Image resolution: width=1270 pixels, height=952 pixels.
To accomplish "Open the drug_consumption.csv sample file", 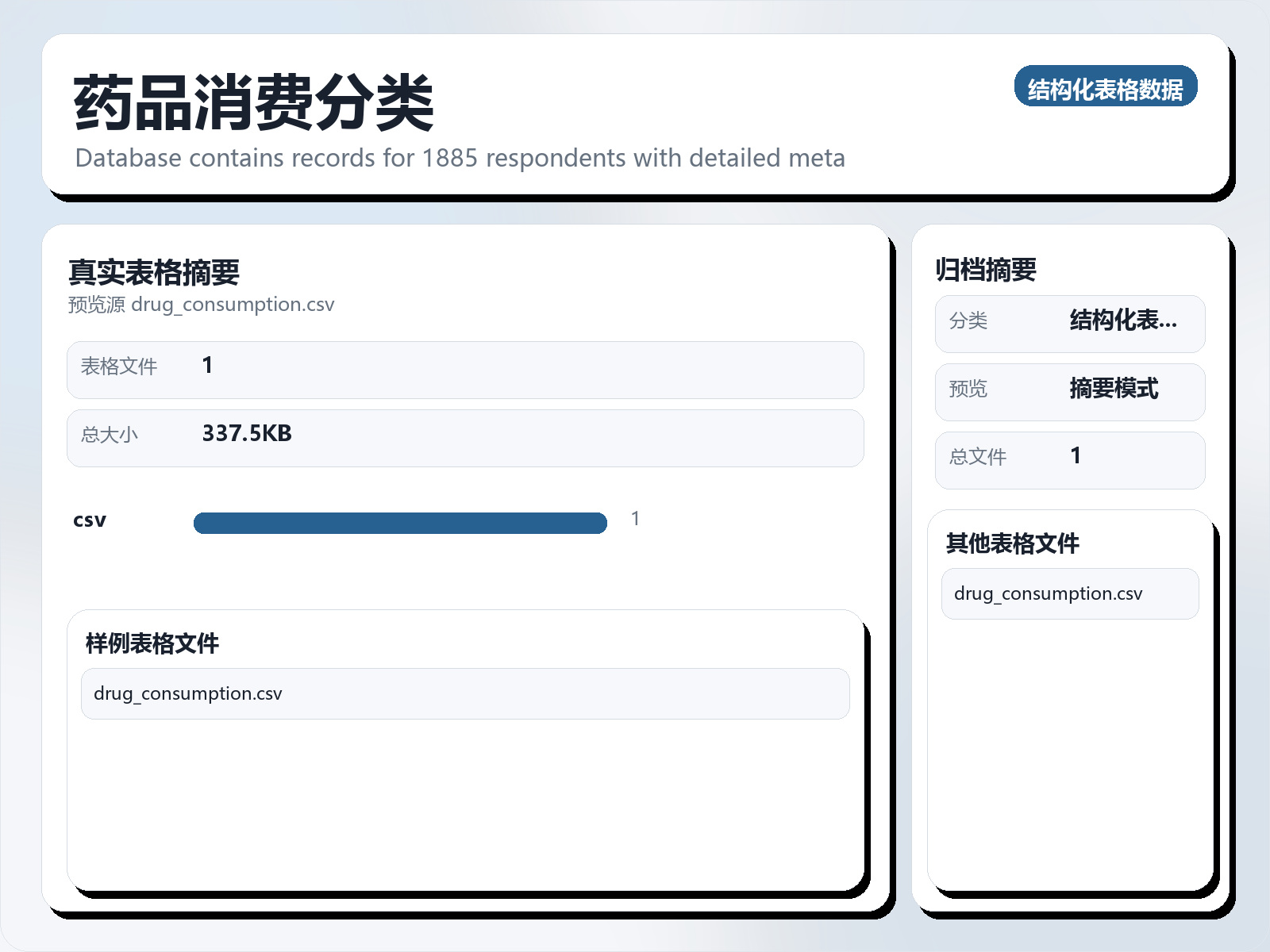I will point(464,693).
